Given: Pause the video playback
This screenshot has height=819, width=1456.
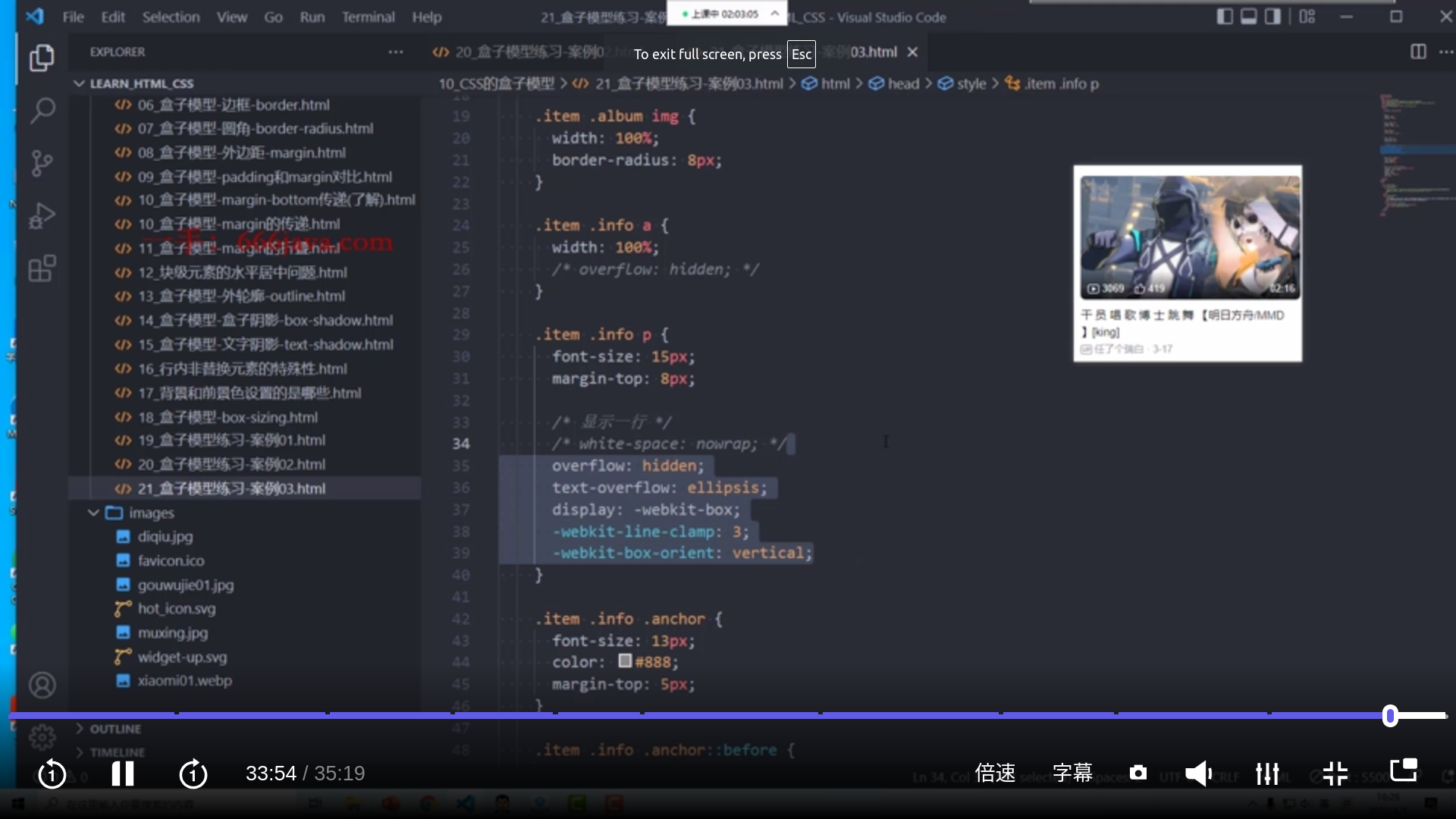Looking at the screenshot, I should (123, 773).
